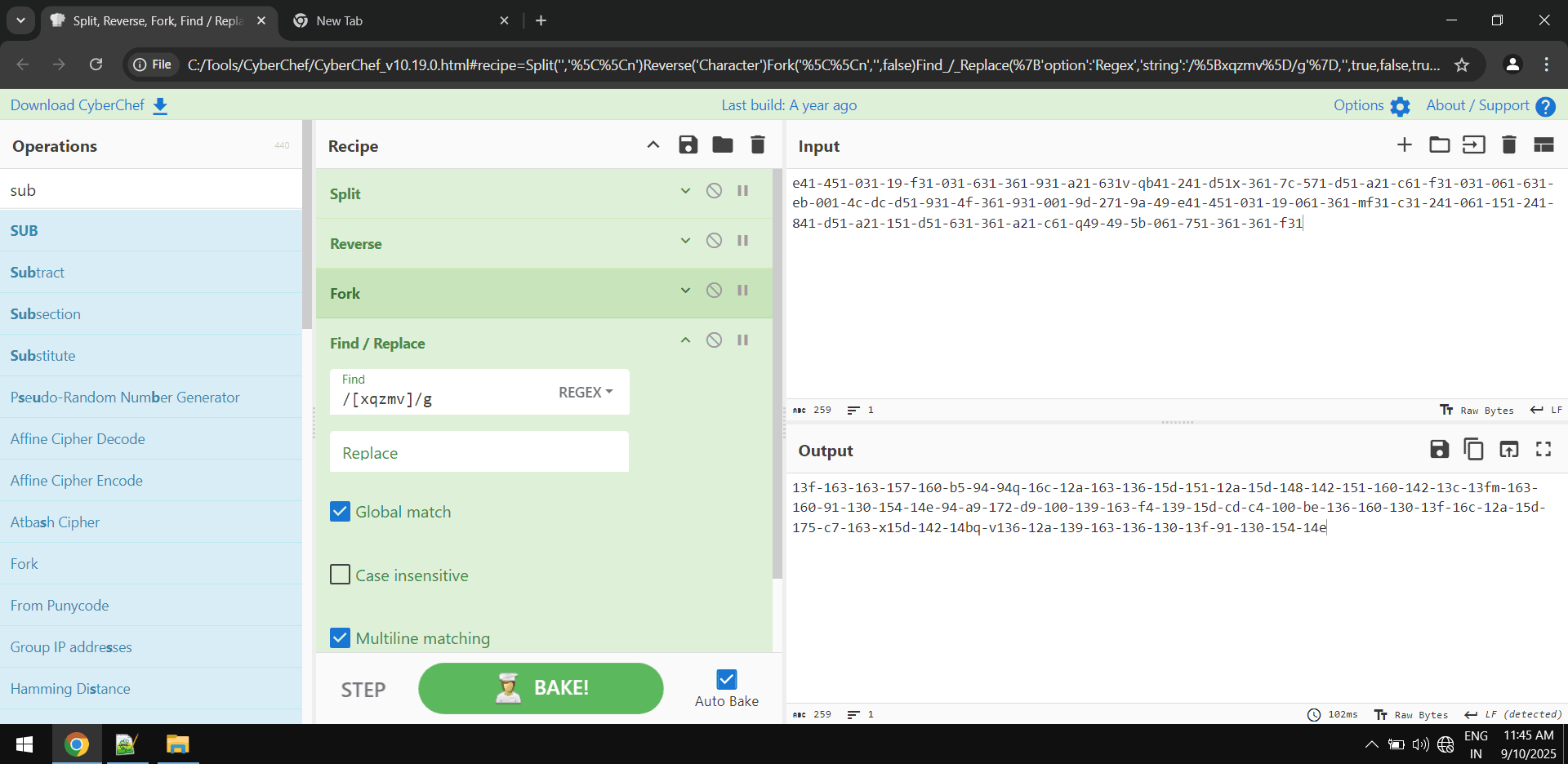
Task: Clear input and output trash icon
Action: pos(1509,145)
